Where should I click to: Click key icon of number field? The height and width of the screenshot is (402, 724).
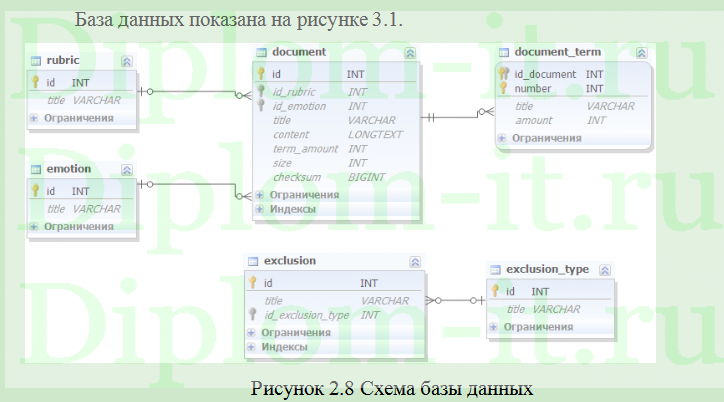click(x=503, y=88)
